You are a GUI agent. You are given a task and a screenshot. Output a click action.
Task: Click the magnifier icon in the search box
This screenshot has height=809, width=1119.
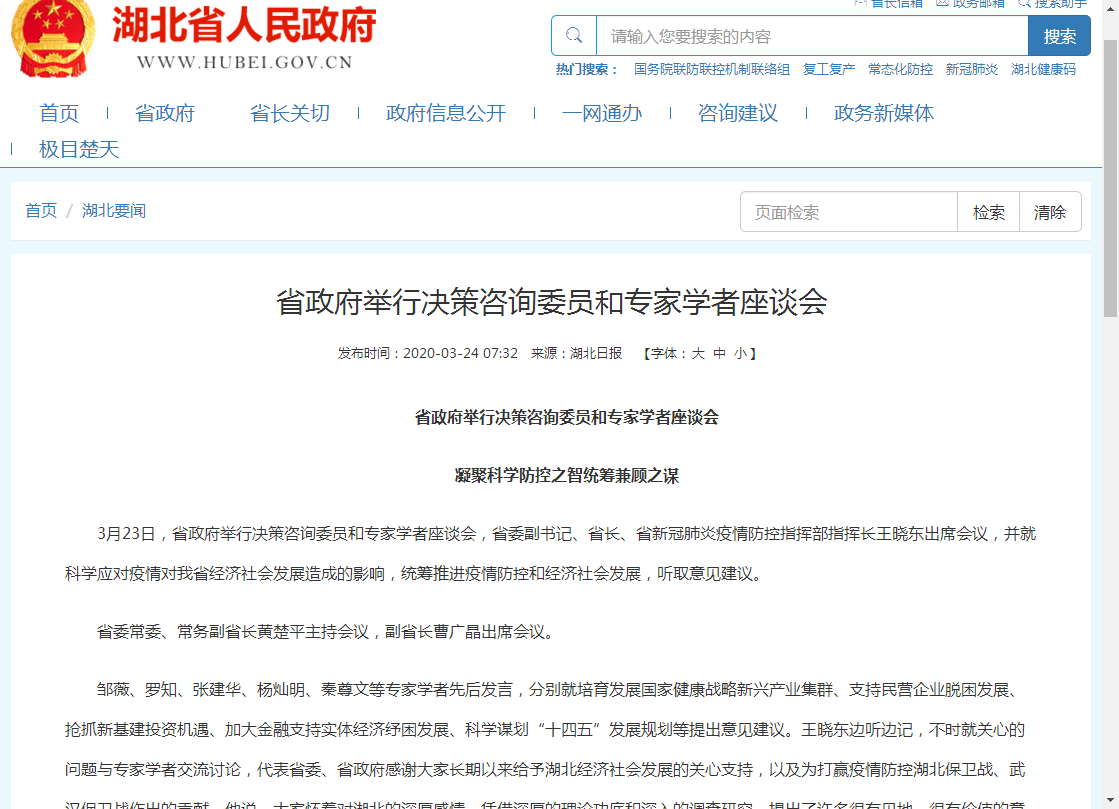point(574,36)
